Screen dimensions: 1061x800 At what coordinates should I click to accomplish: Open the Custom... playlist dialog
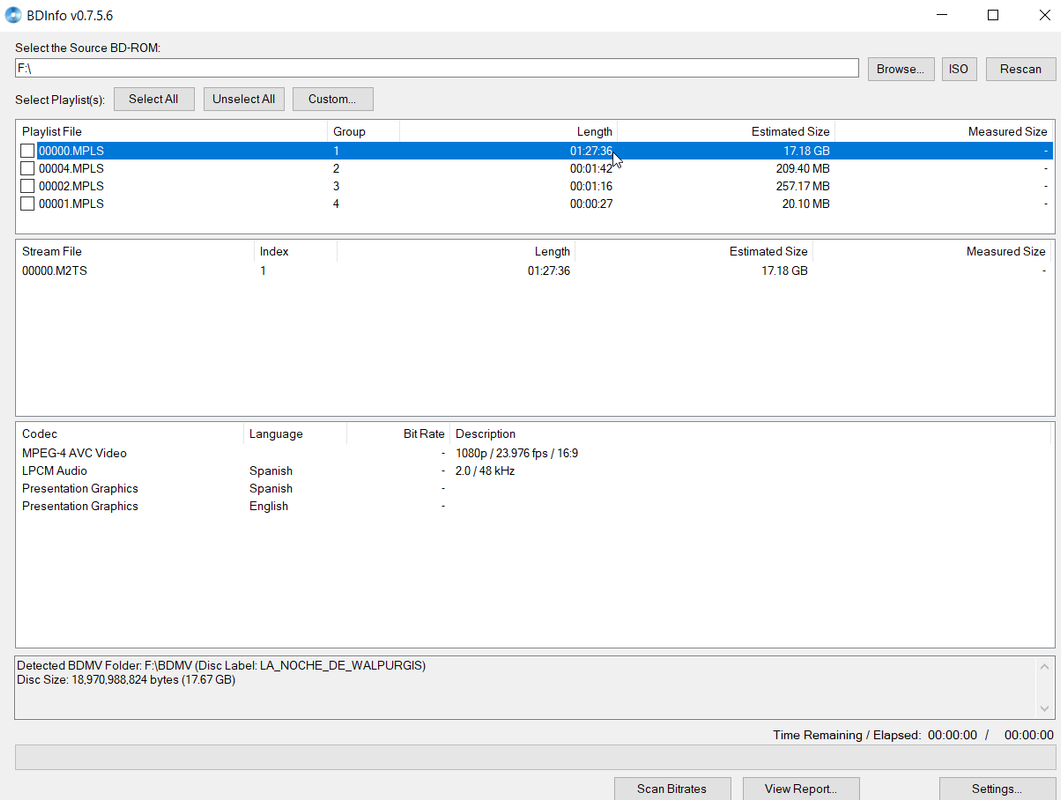coord(332,99)
